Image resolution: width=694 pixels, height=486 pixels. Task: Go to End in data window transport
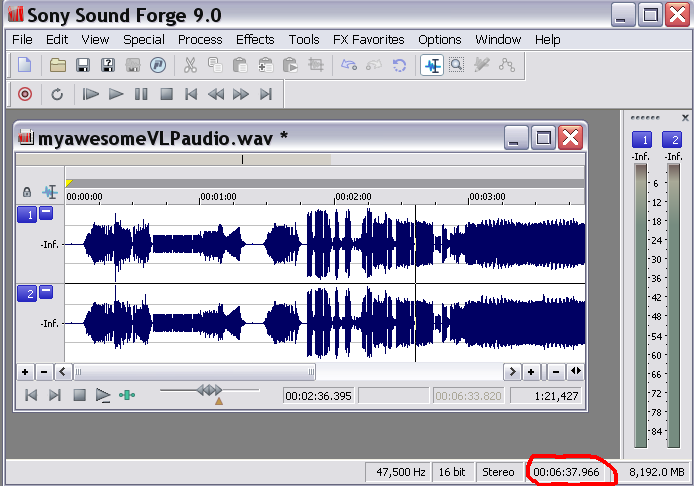click(x=55, y=395)
